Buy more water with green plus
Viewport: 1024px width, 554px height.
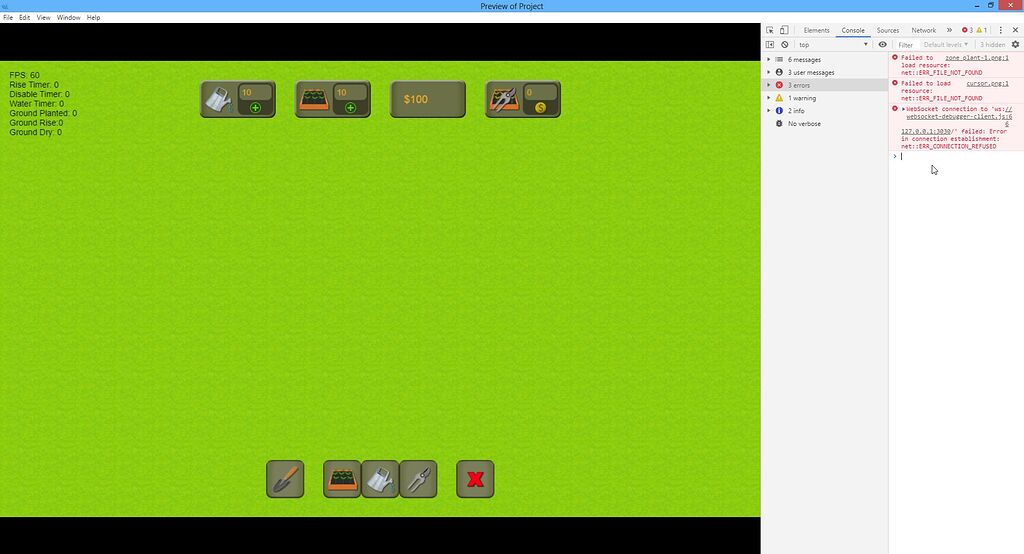click(x=255, y=107)
